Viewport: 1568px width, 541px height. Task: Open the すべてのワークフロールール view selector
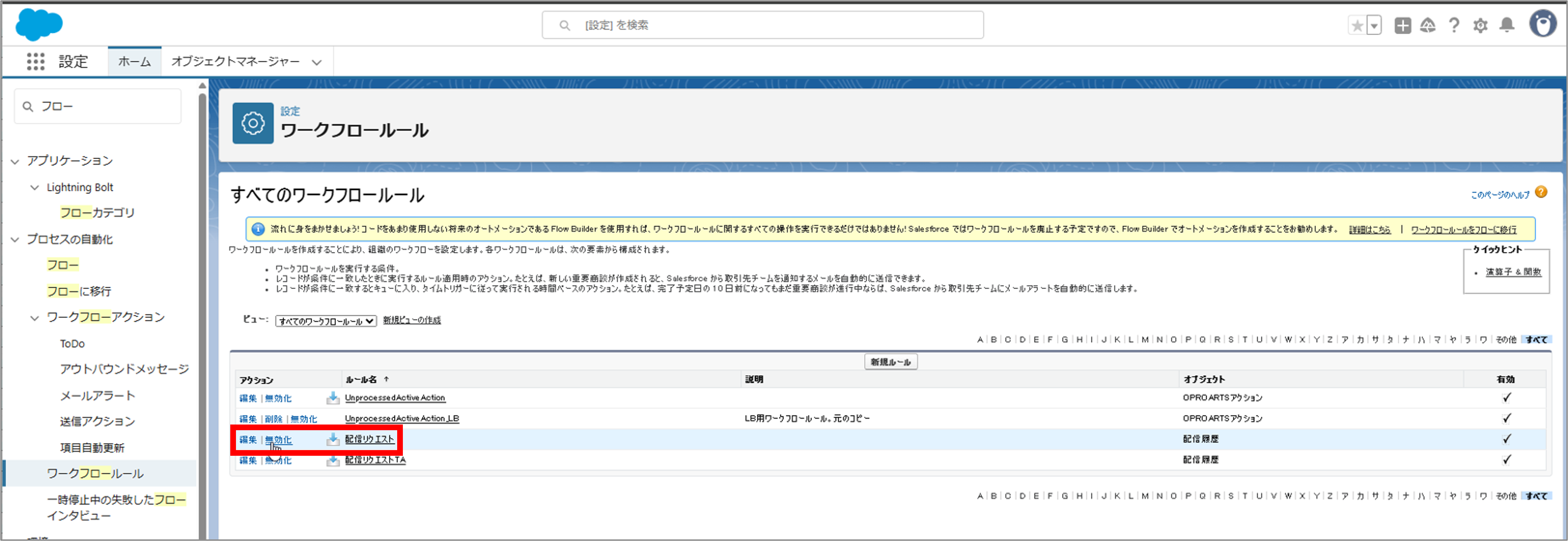(x=326, y=321)
